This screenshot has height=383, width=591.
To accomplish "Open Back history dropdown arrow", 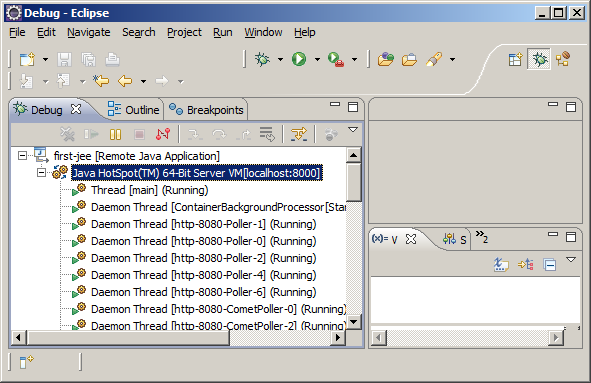I will (x=143, y=81).
